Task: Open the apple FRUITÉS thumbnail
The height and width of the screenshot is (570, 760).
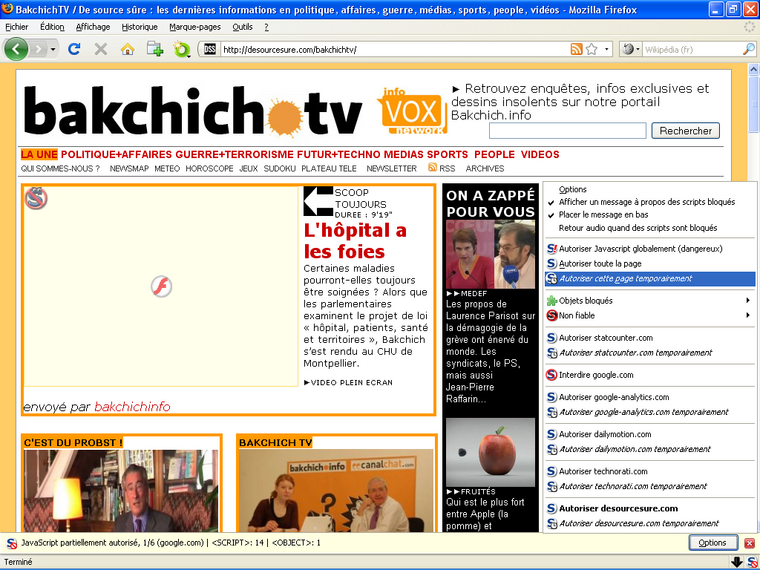Action: coord(490,453)
